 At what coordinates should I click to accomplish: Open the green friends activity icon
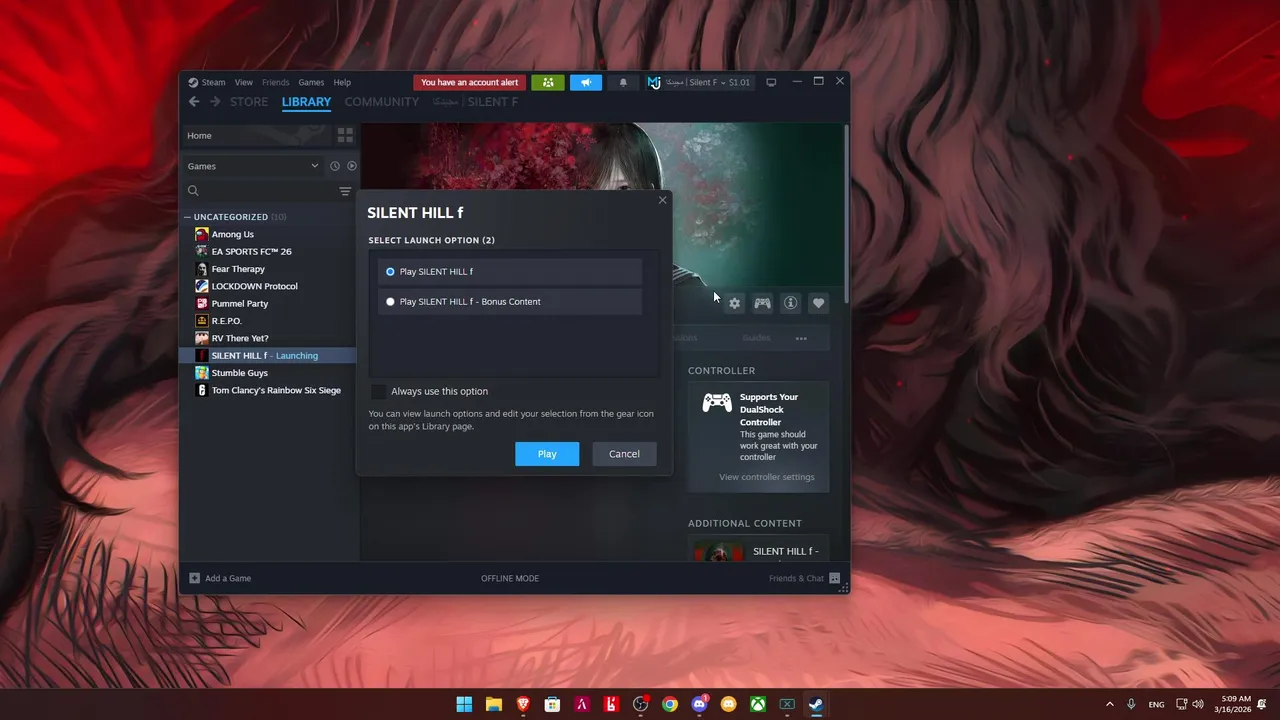pos(548,82)
